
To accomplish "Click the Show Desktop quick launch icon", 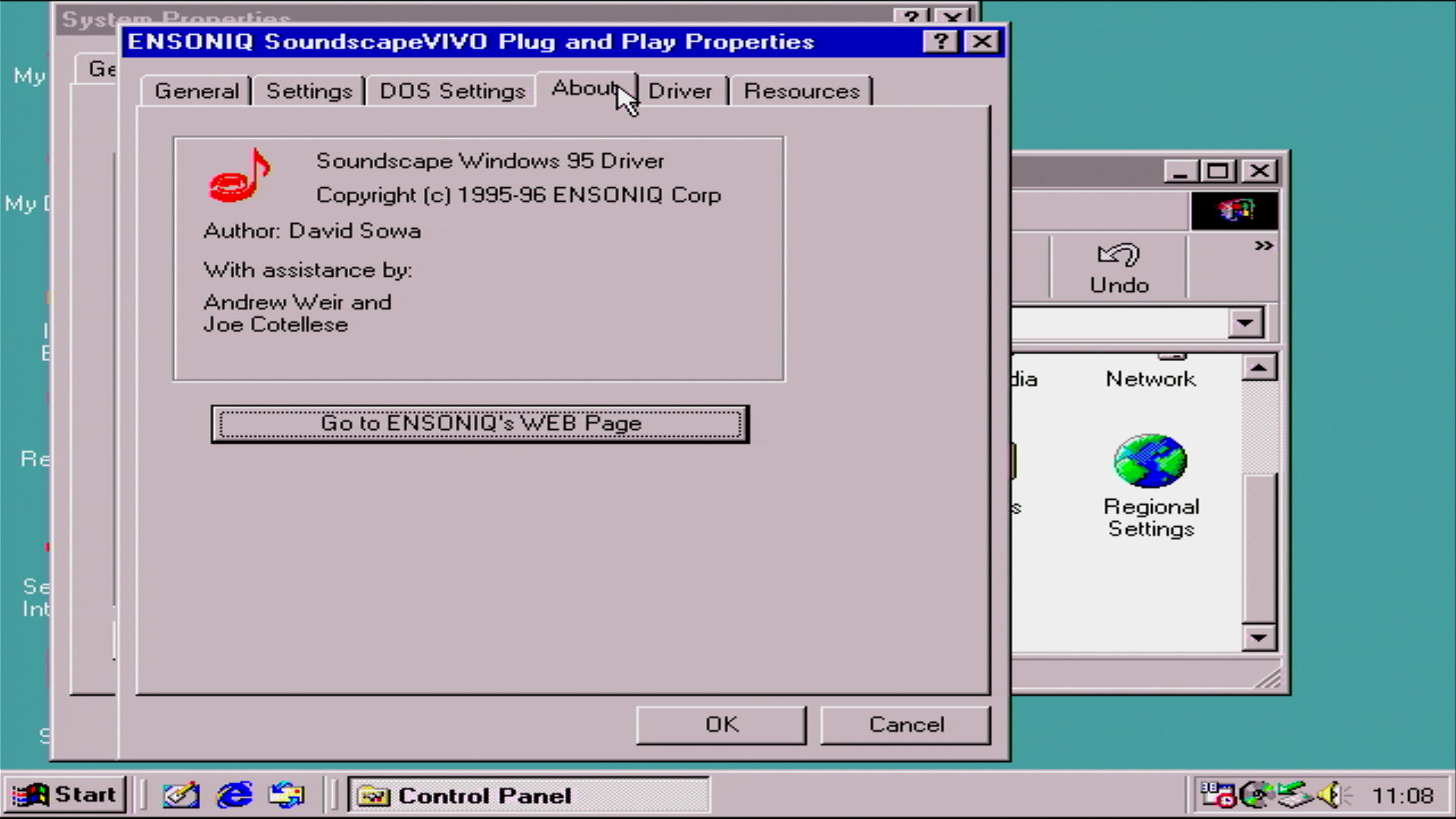I will pos(181,795).
